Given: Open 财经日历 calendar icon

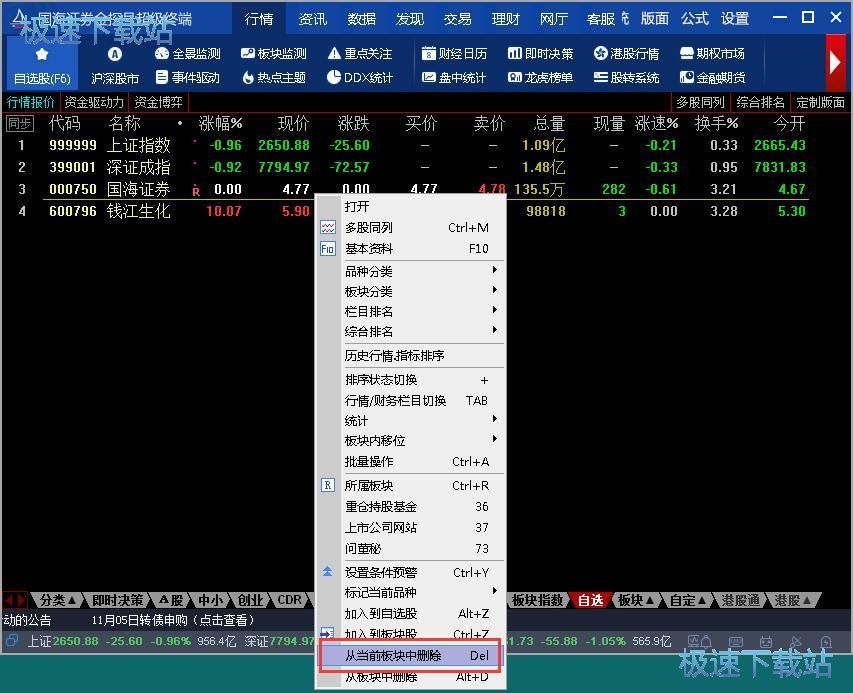Looking at the screenshot, I should (x=429, y=54).
